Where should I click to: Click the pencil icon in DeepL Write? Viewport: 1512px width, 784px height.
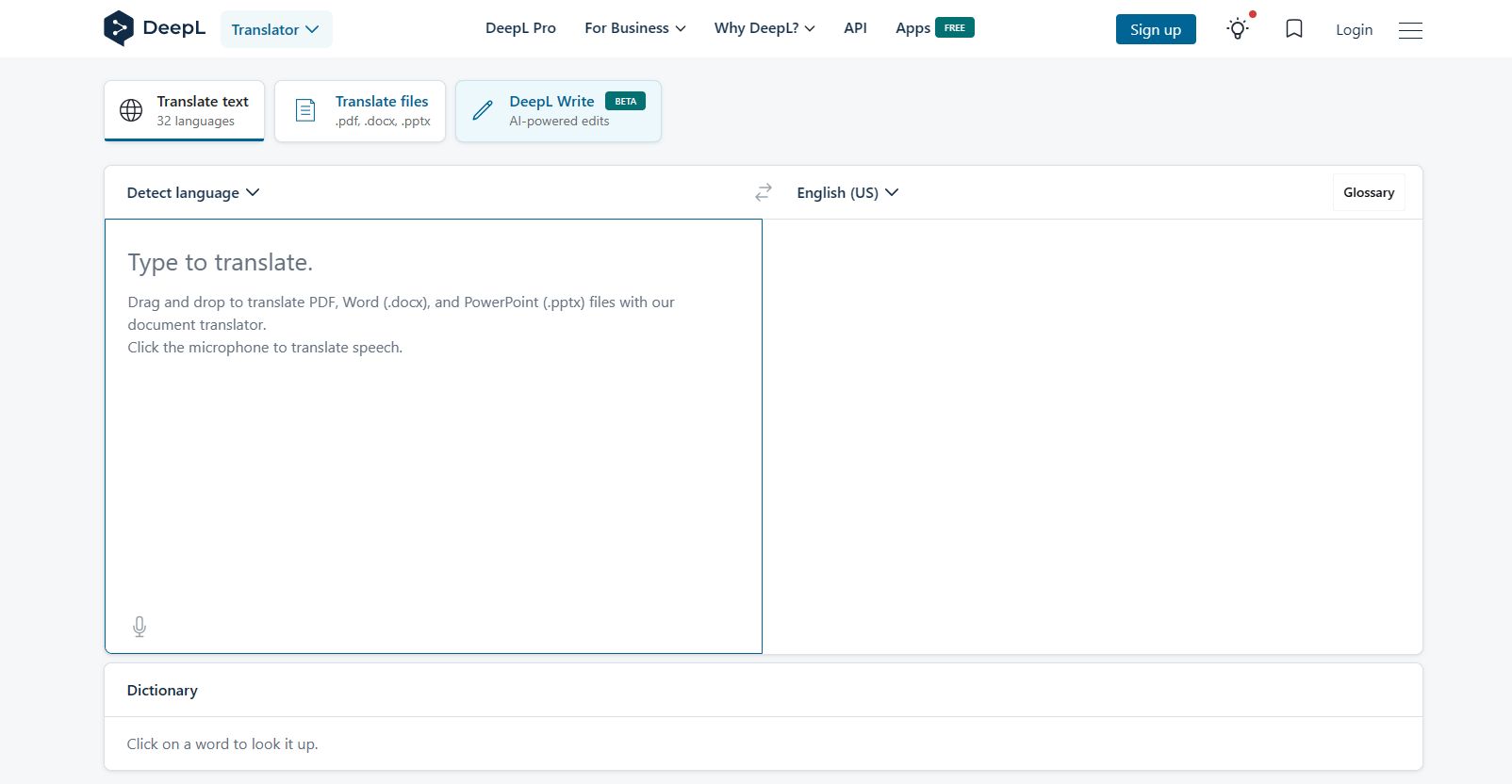click(x=483, y=110)
